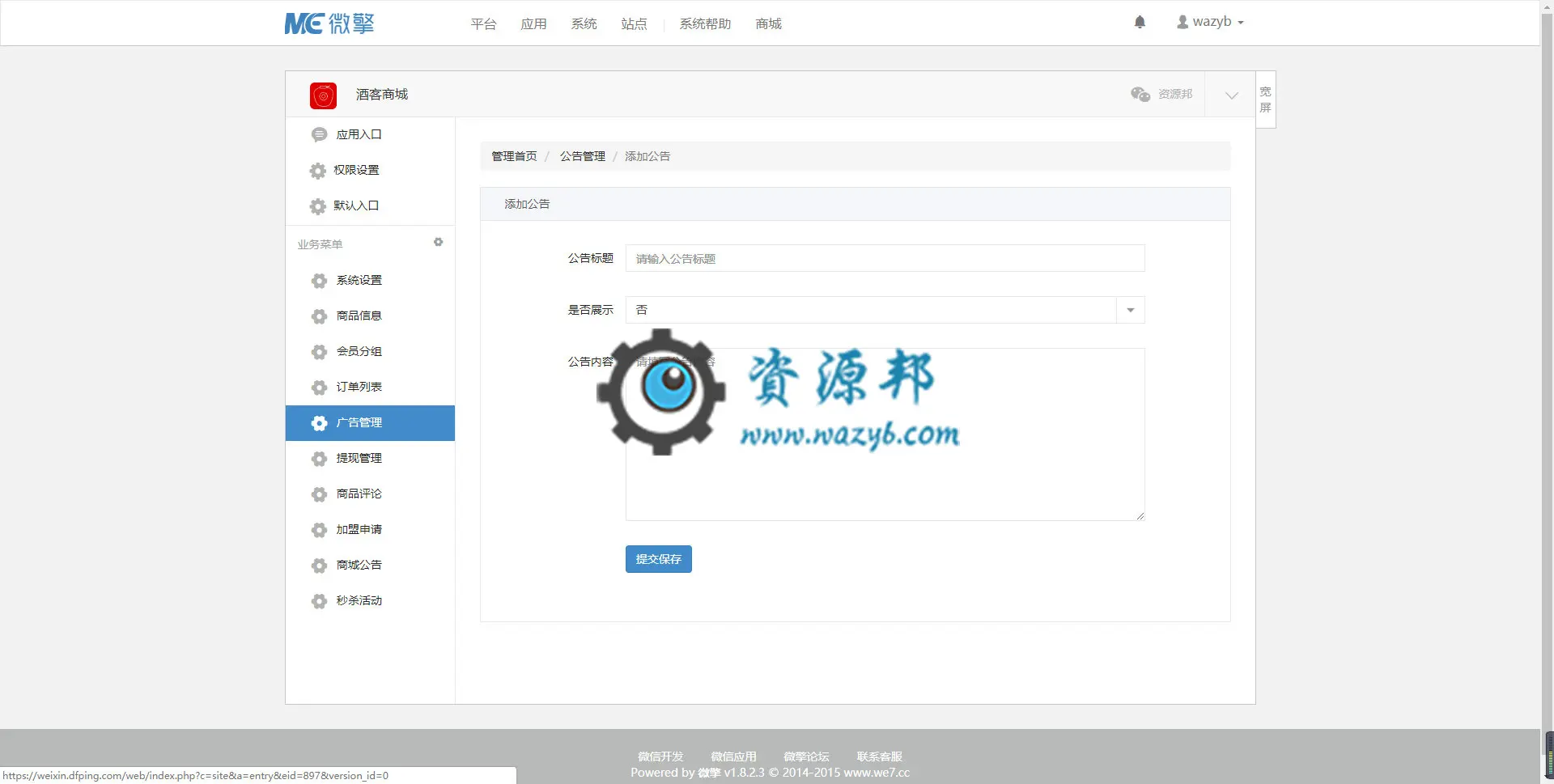Click the 微擎 logo in header
Image resolution: width=1554 pixels, height=784 pixels.
329,23
